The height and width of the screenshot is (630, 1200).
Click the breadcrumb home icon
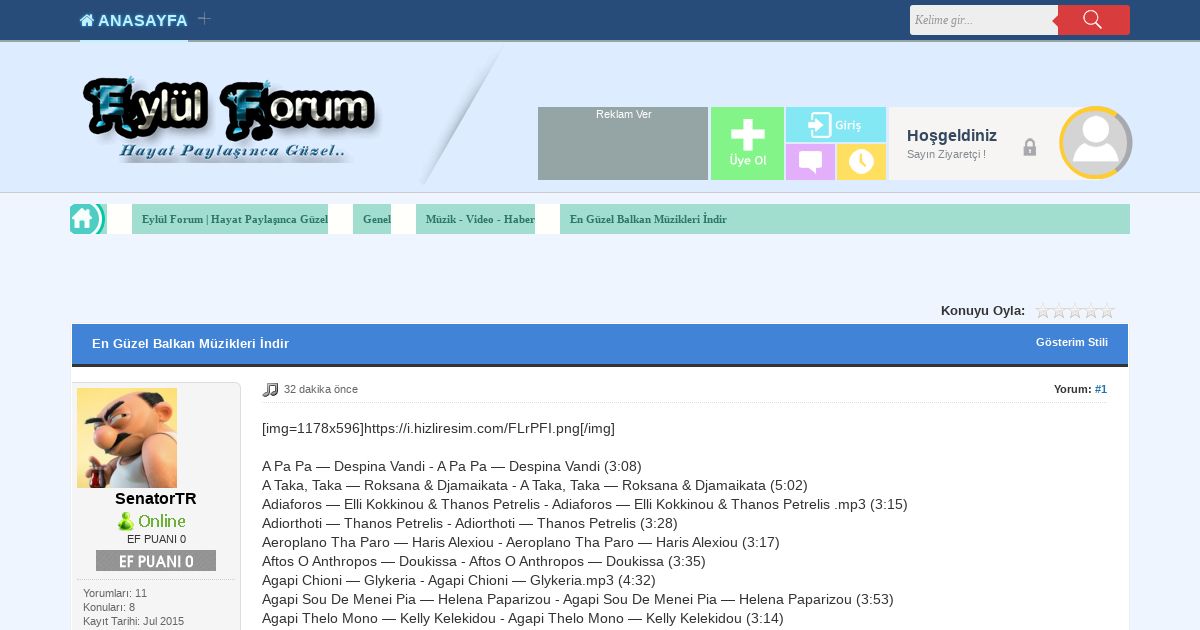click(x=83, y=219)
